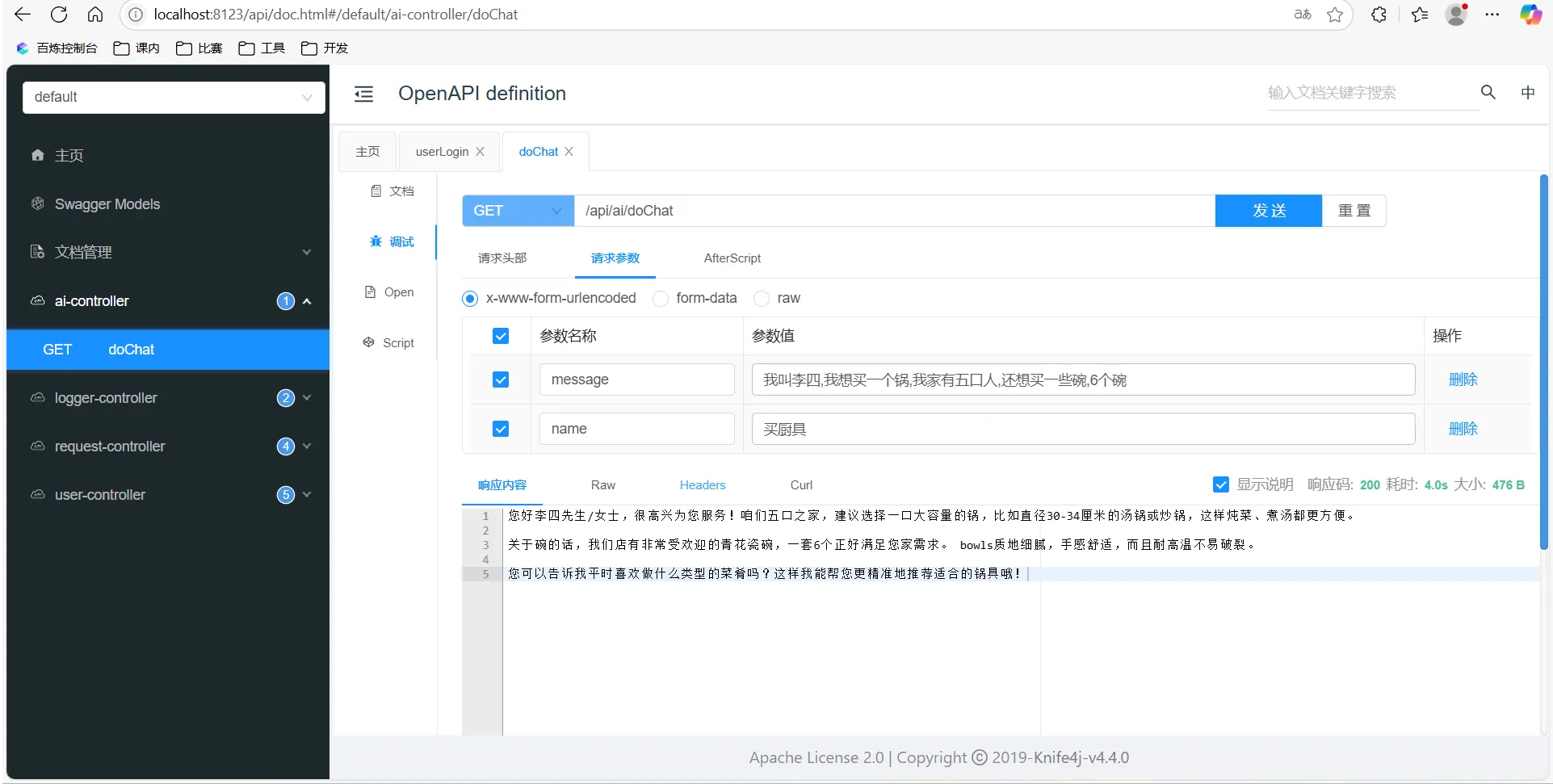The width and height of the screenshot is (1553, 784).
Task: Uncheck the message parameter checkbox
Action: click(x=501, y=379)
